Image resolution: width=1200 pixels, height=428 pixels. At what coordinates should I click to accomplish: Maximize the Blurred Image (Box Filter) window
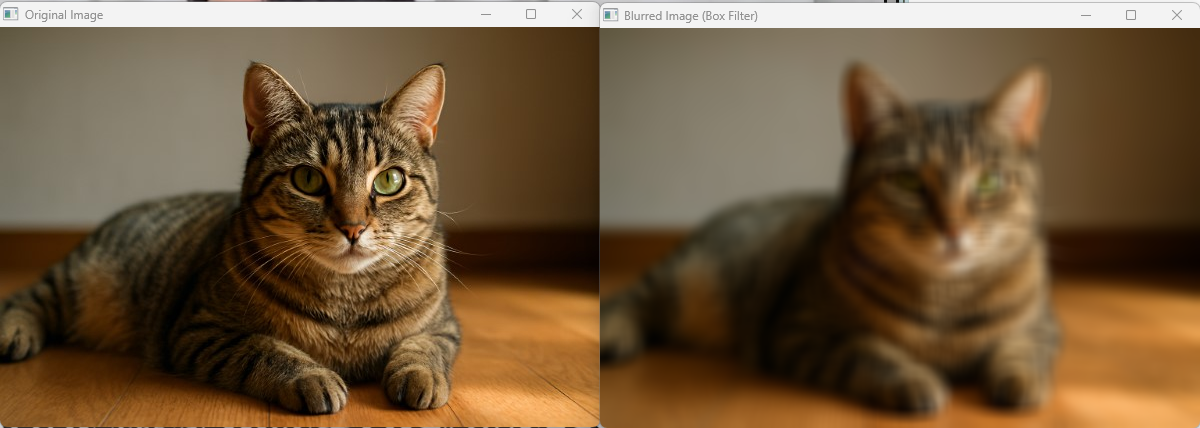click(x=1131, y=15)
